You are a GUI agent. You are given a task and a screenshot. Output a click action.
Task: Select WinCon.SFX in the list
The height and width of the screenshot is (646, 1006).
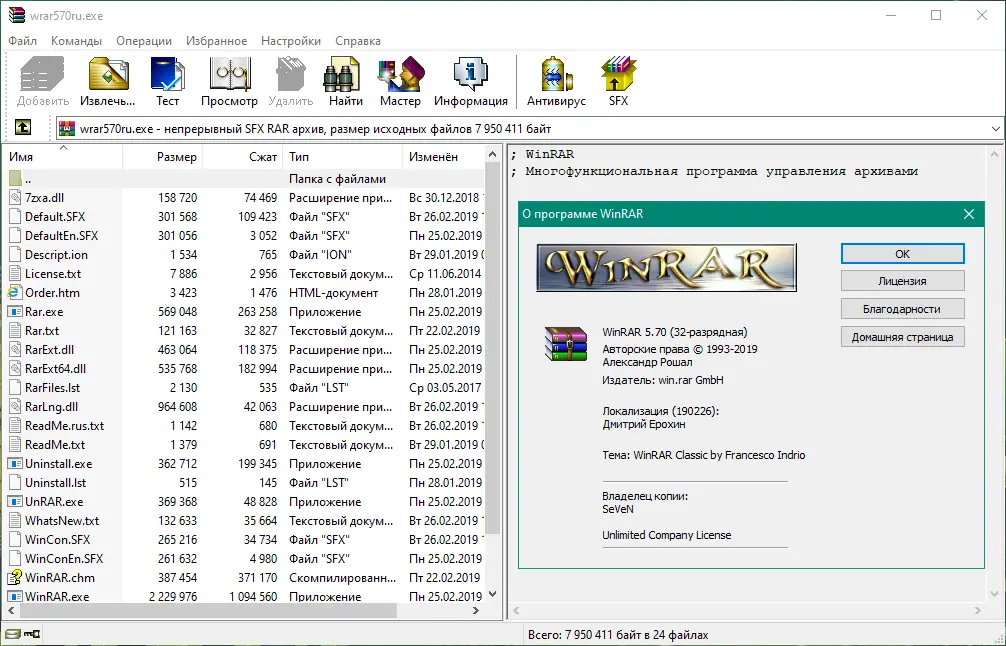tap(246, 540)
